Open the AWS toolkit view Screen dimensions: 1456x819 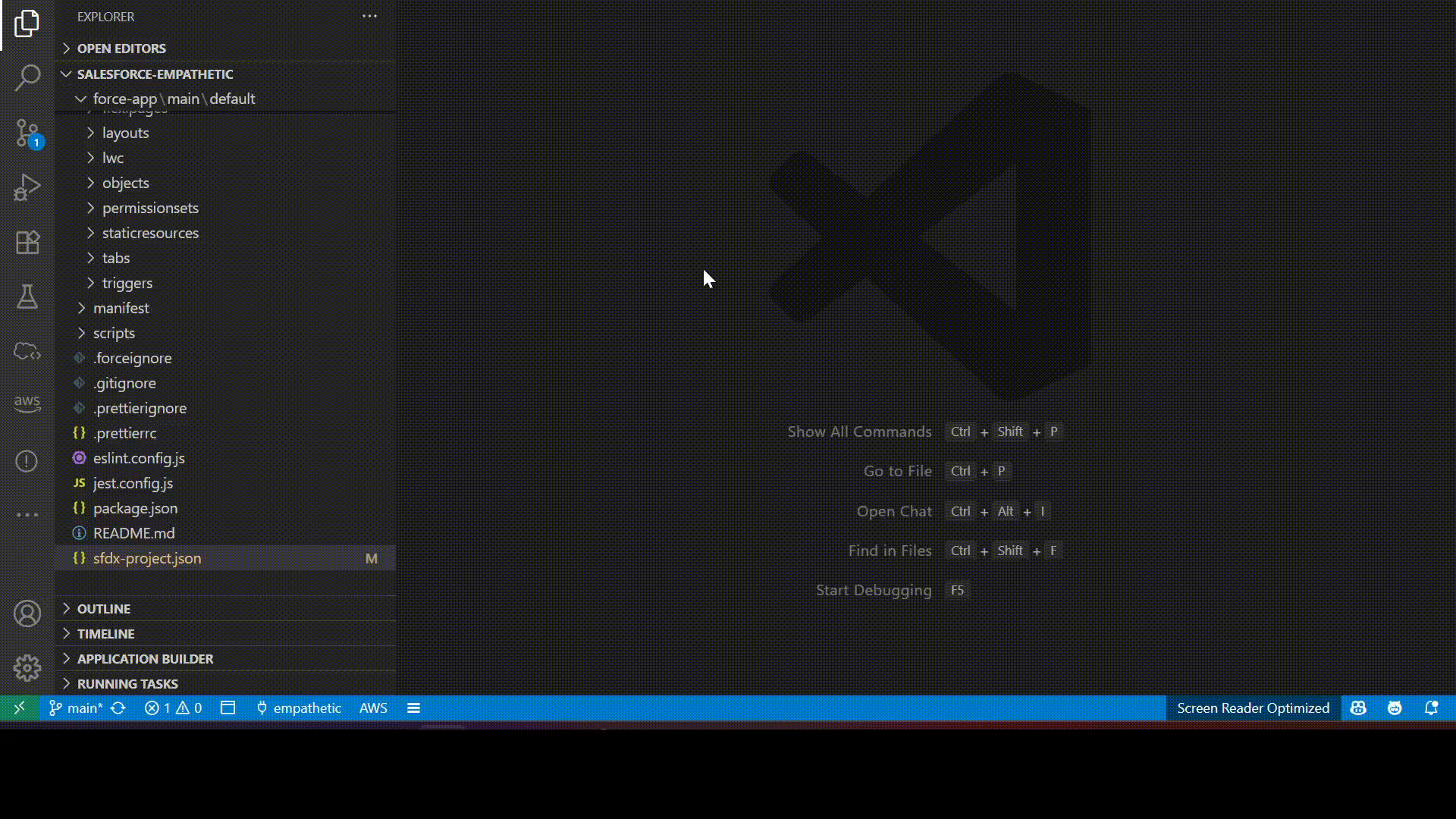(x=27, y=403)
